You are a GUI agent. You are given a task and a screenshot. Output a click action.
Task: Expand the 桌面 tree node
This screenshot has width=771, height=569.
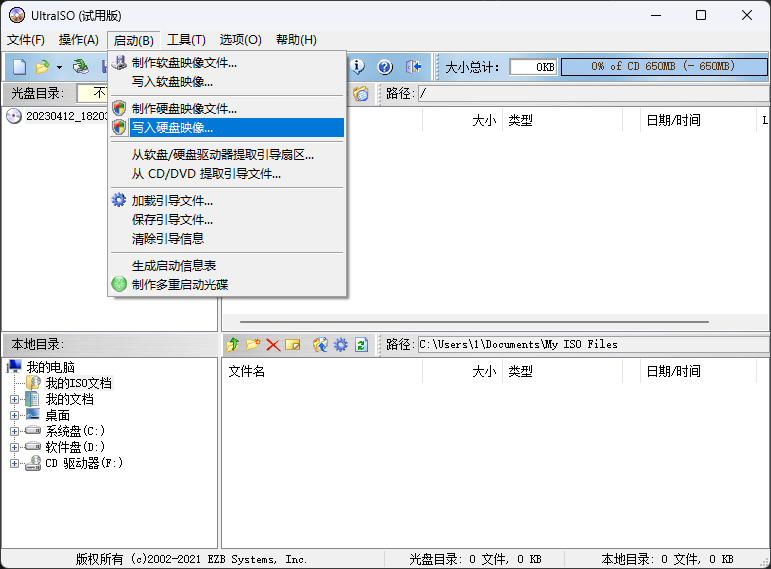pos(14,416)
